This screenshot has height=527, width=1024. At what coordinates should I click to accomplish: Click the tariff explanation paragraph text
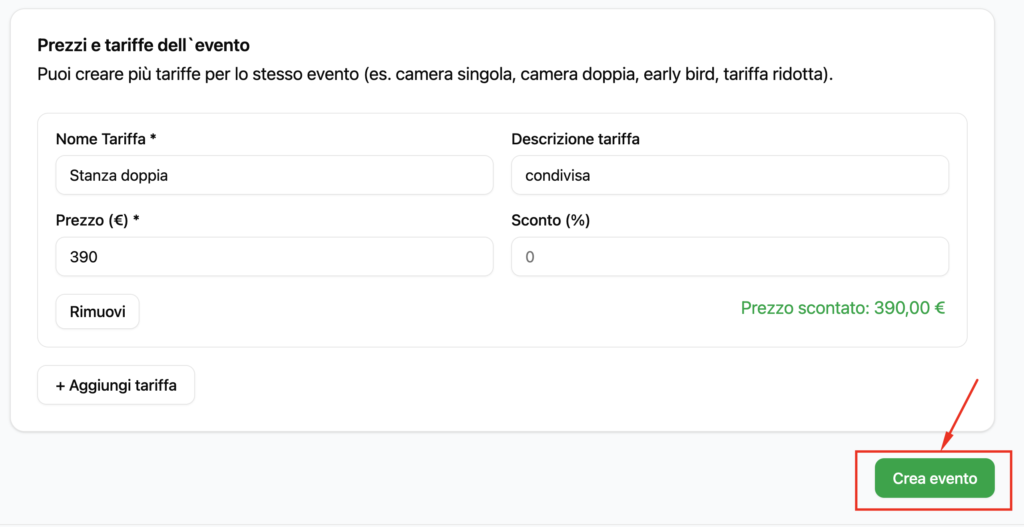435,75
